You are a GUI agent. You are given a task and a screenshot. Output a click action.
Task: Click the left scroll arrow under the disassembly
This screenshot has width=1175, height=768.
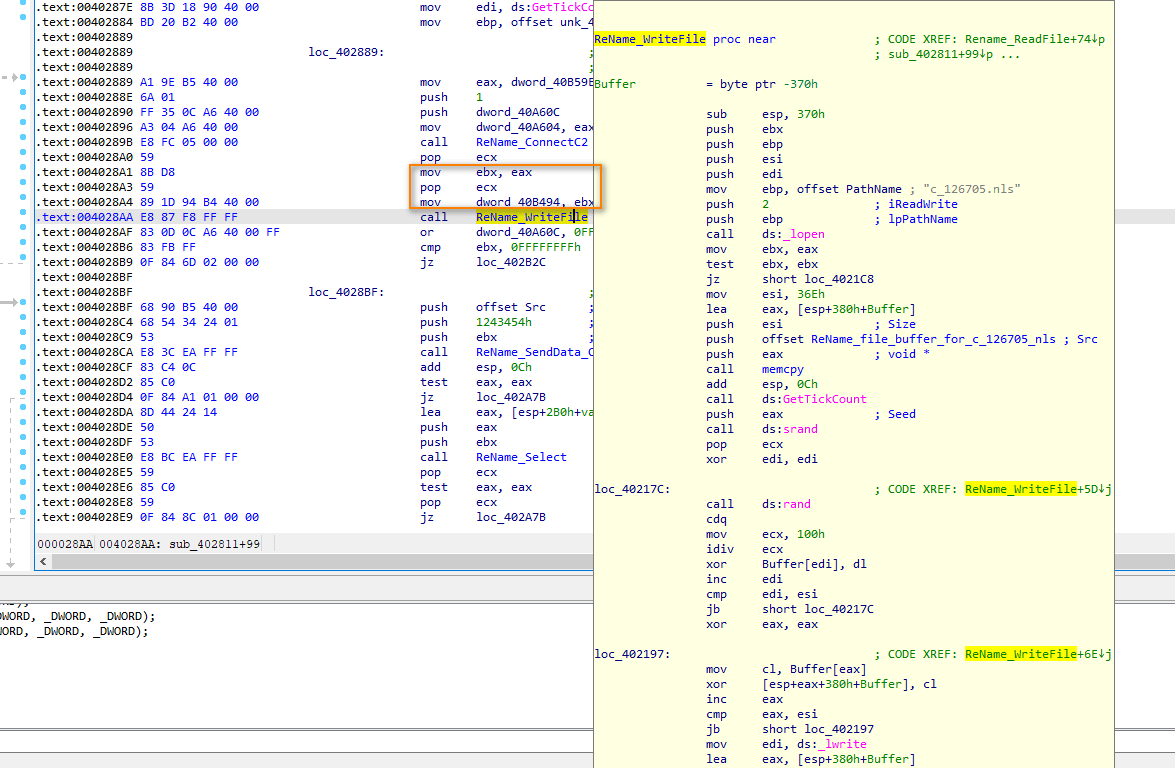[x=43, y=561]
